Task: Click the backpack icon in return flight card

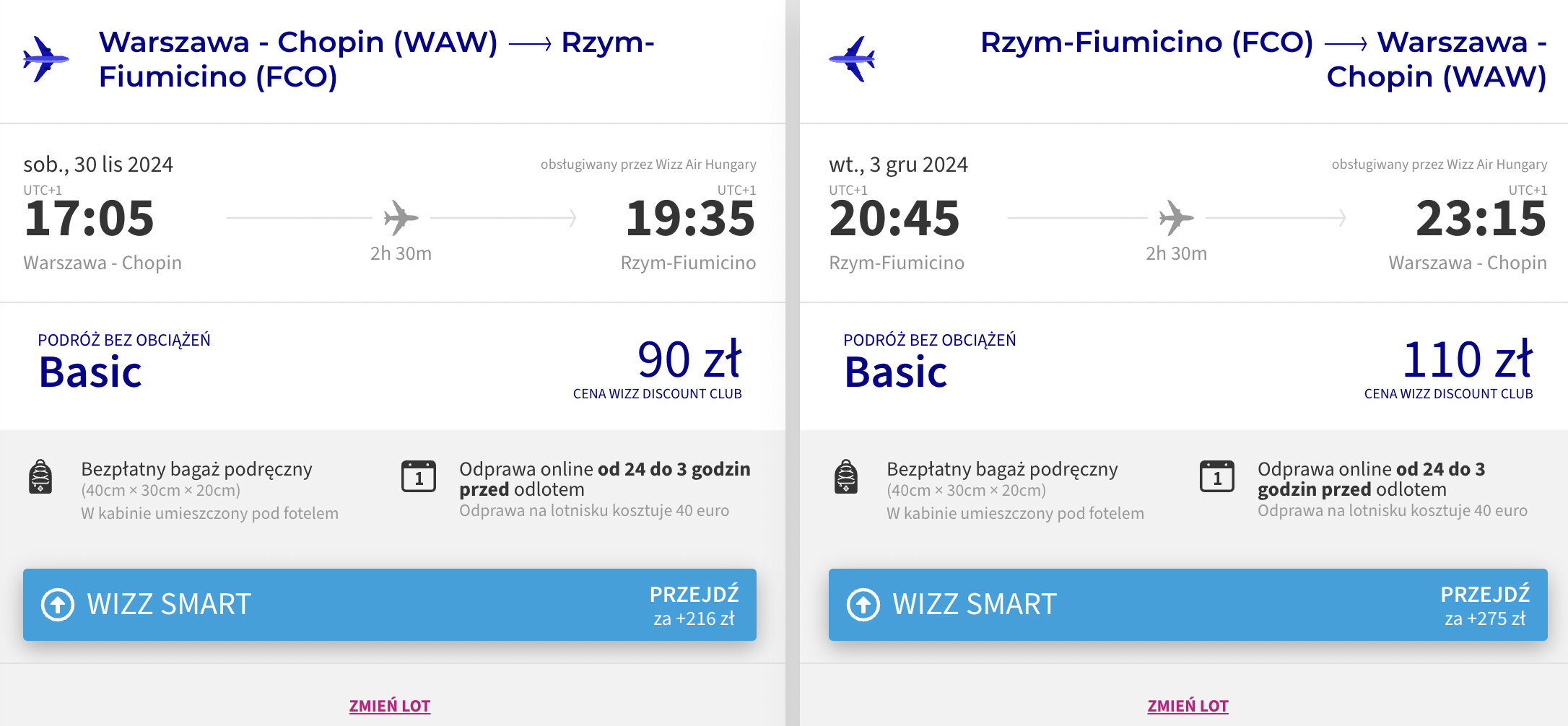Action: pyautogui.click(x=846, y=476)
